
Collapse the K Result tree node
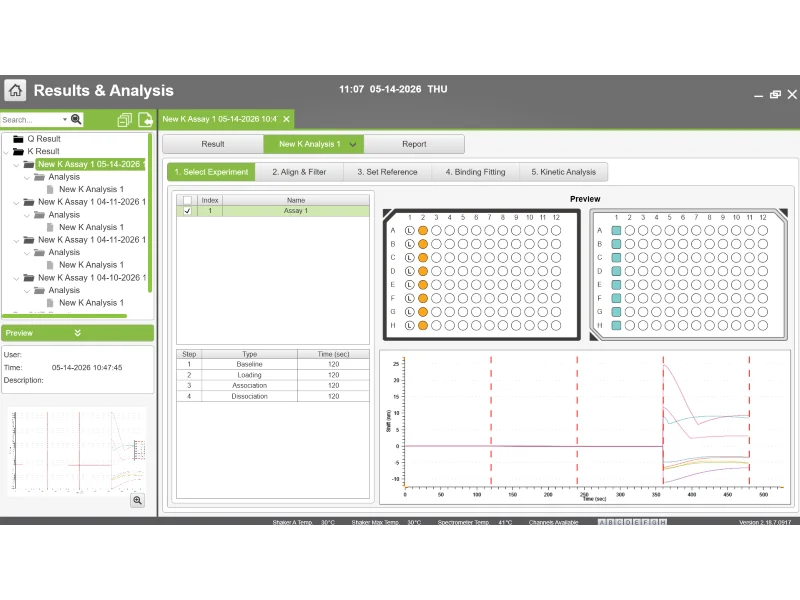(x=6, y=152)
